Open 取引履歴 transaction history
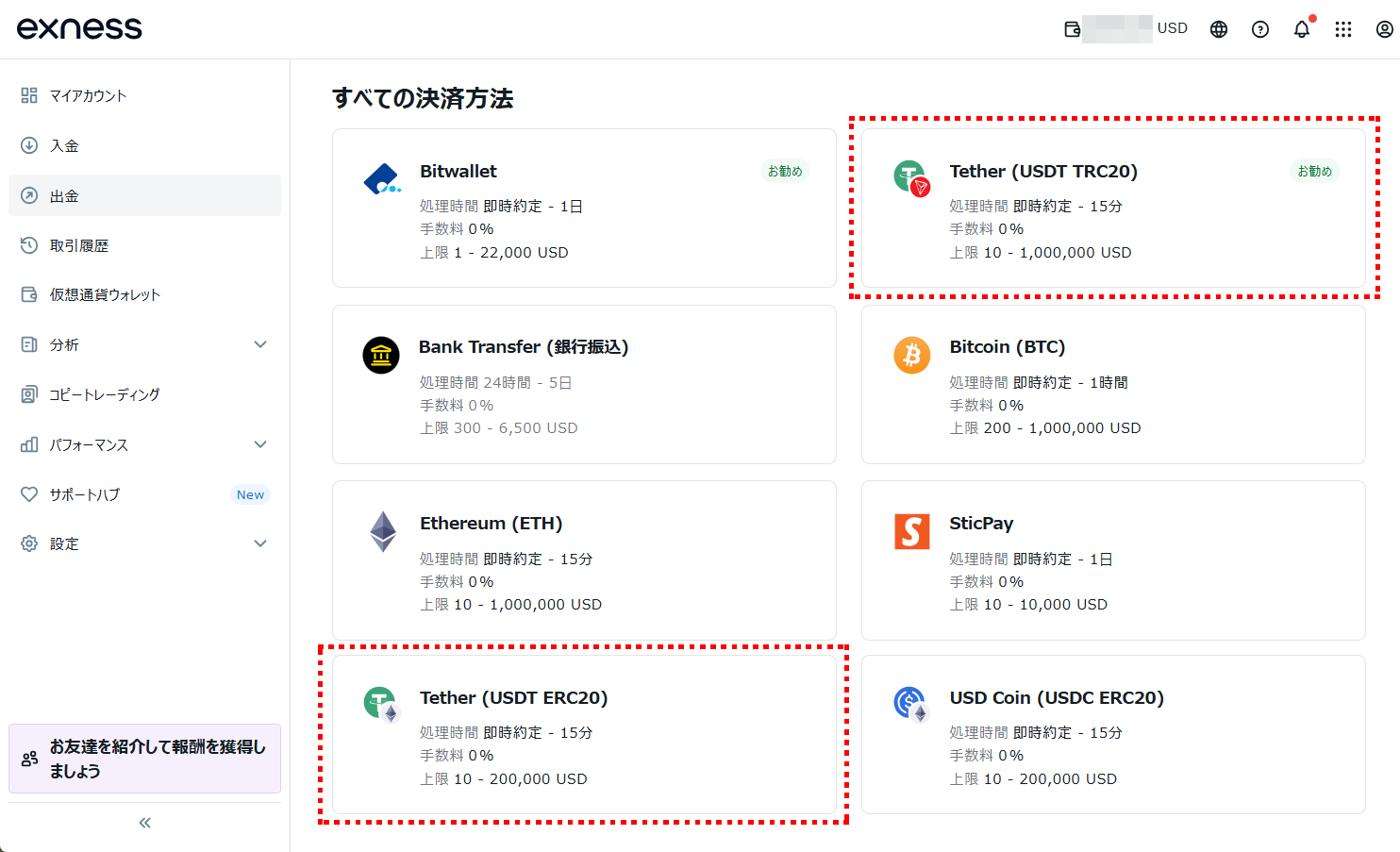 click(x=79, y=245)
